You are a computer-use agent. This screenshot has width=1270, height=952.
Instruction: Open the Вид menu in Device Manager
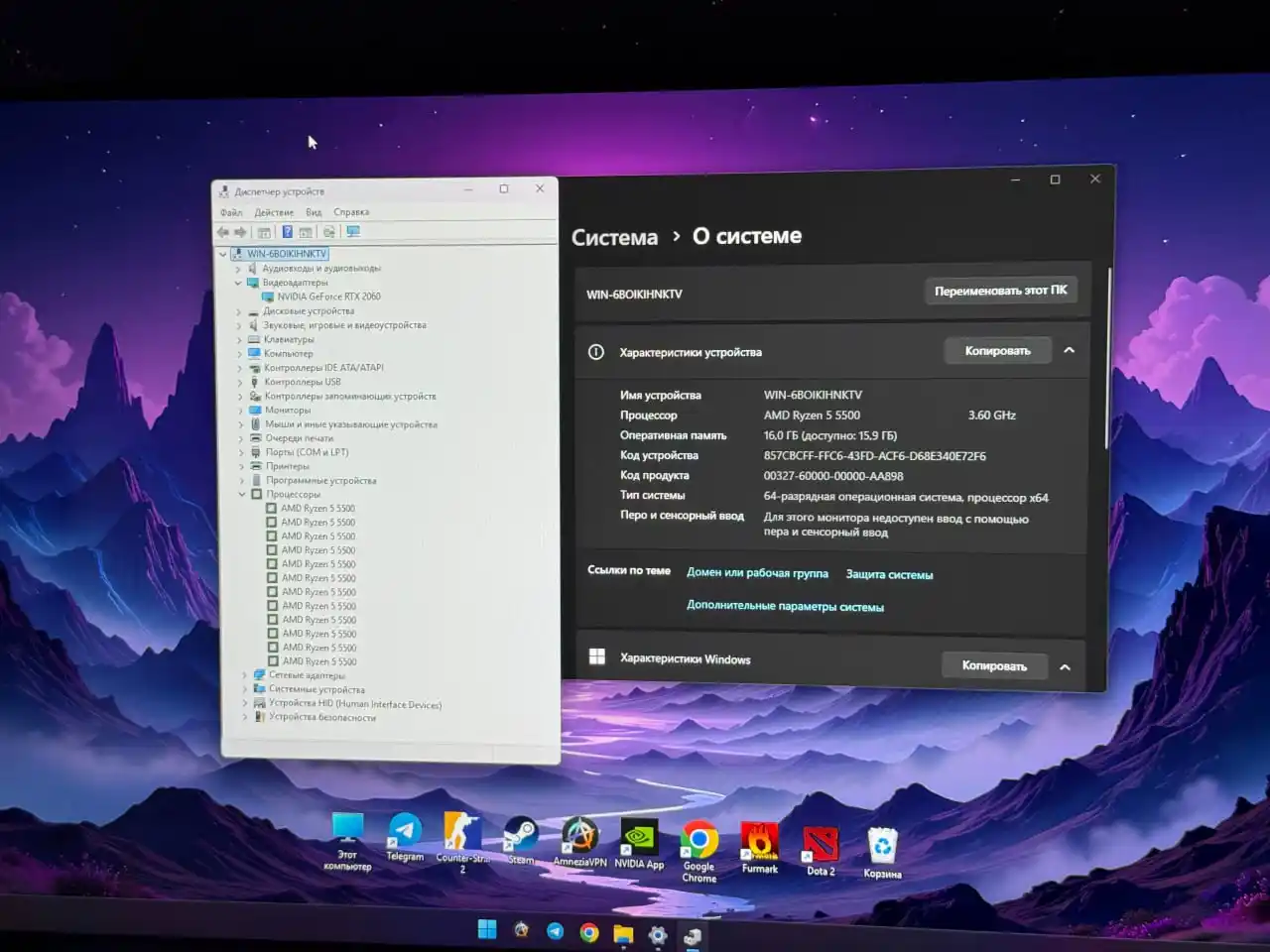(314, 212)
